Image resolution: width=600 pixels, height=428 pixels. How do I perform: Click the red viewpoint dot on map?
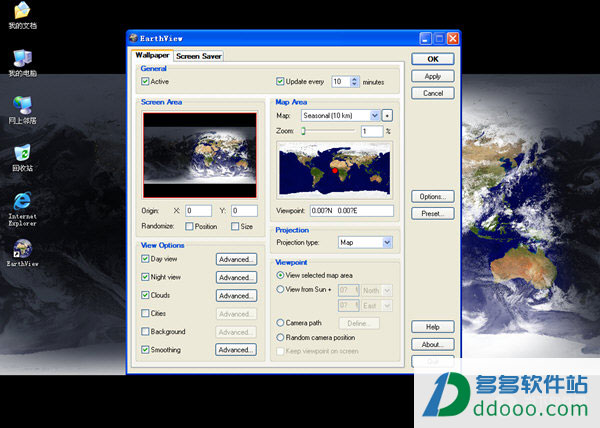pyautogui.click(x=335, y=171)
